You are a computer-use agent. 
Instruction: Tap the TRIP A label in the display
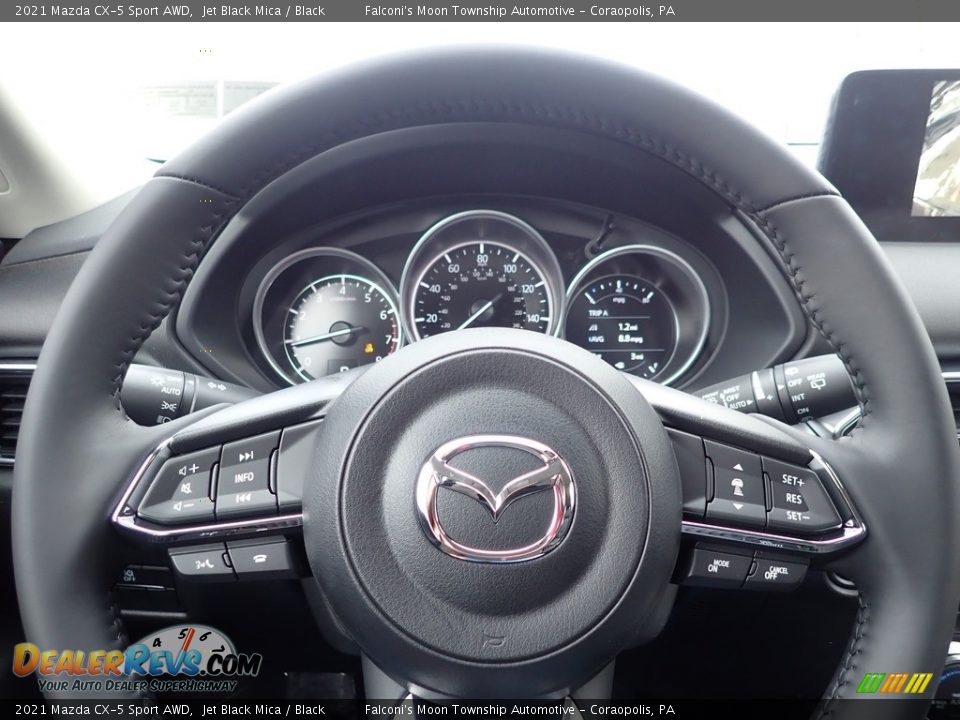[598, 313]
